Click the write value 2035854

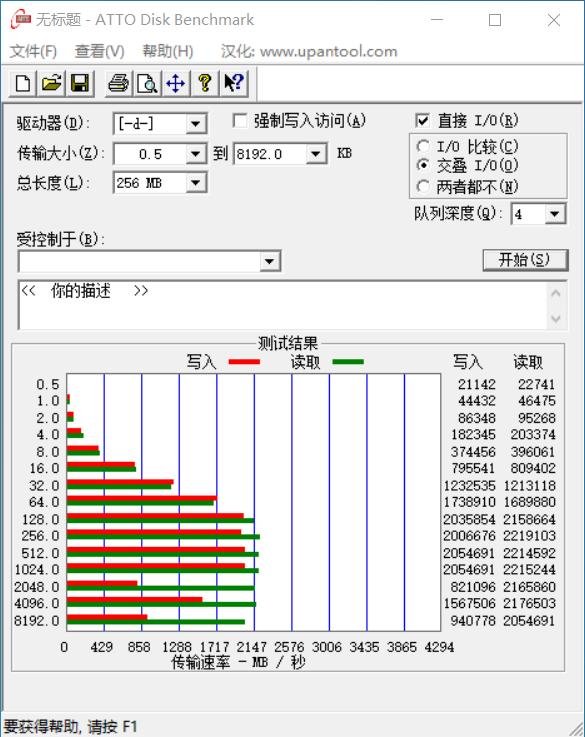469,519
